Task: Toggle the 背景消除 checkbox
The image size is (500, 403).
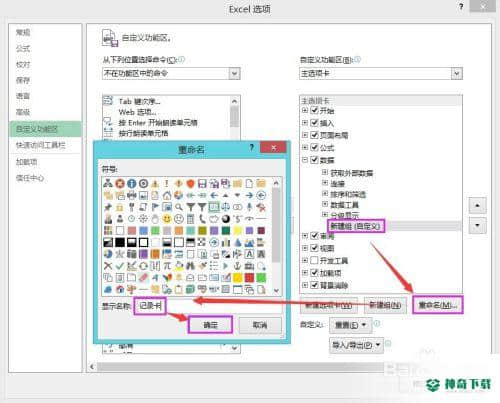Action: (314, 285)
